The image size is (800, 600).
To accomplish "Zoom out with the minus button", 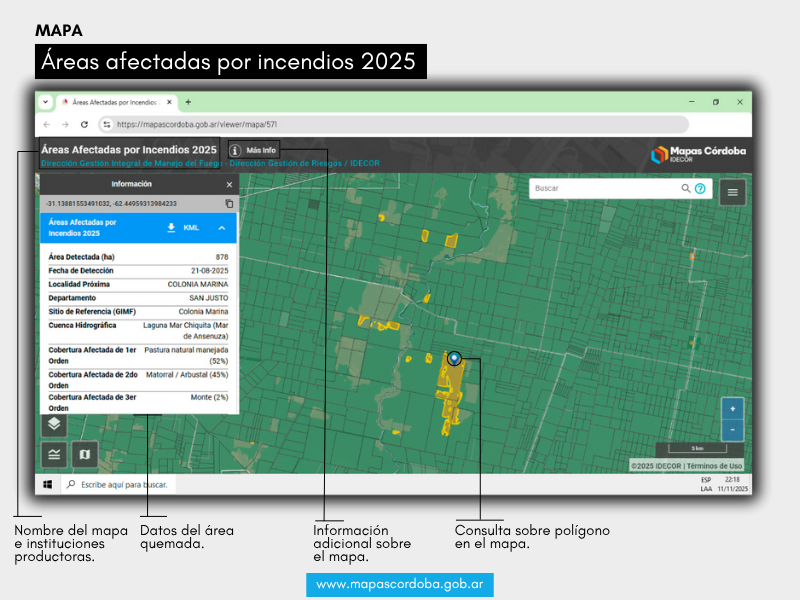I will click(733, 429).
